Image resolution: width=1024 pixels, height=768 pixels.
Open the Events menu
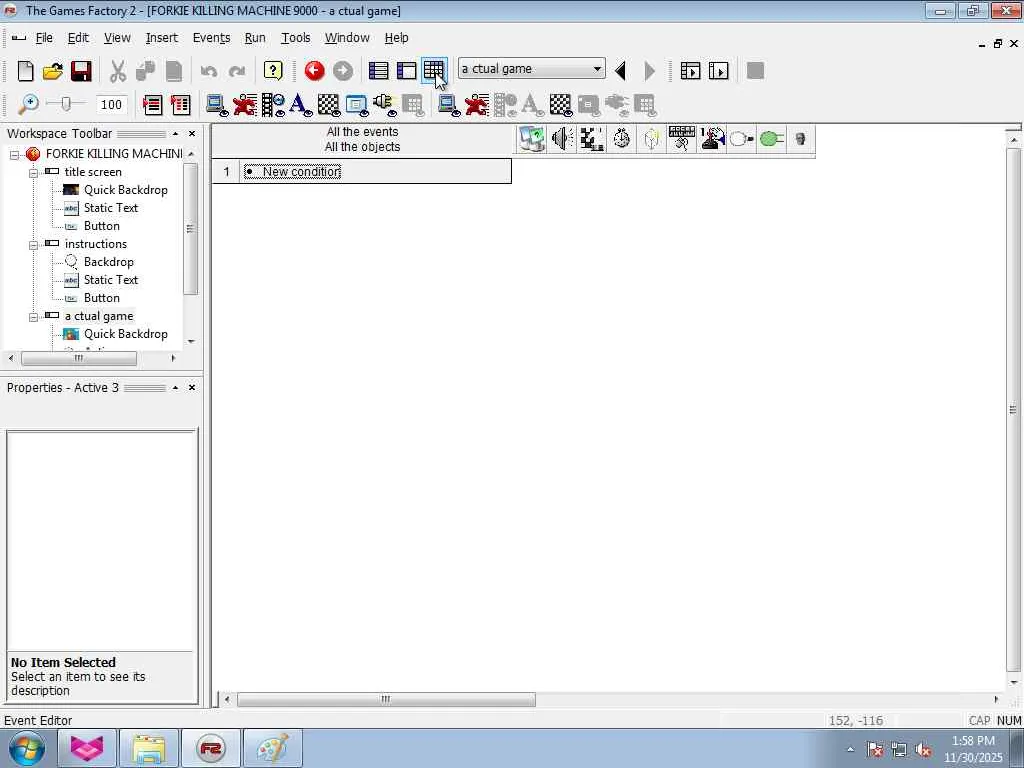point(211,38)
